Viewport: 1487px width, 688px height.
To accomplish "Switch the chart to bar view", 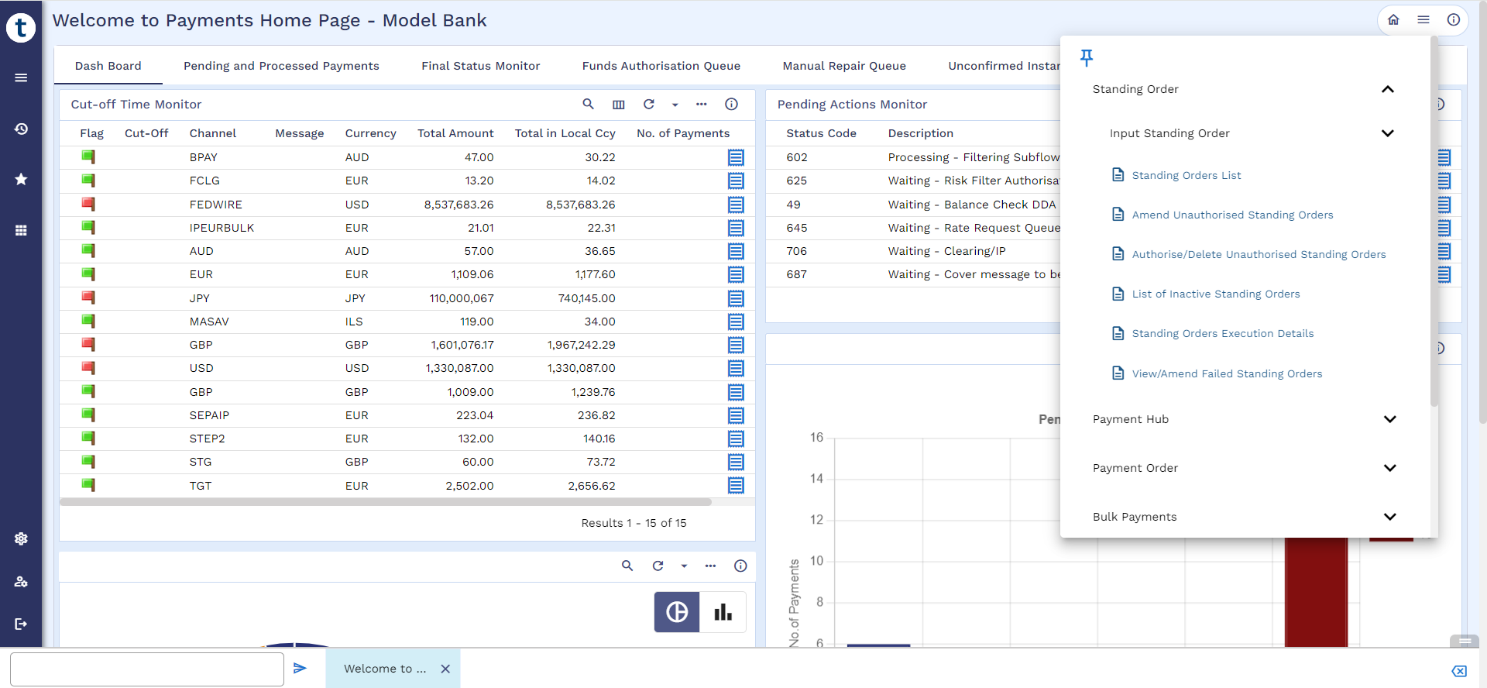I will click(723, 612).
